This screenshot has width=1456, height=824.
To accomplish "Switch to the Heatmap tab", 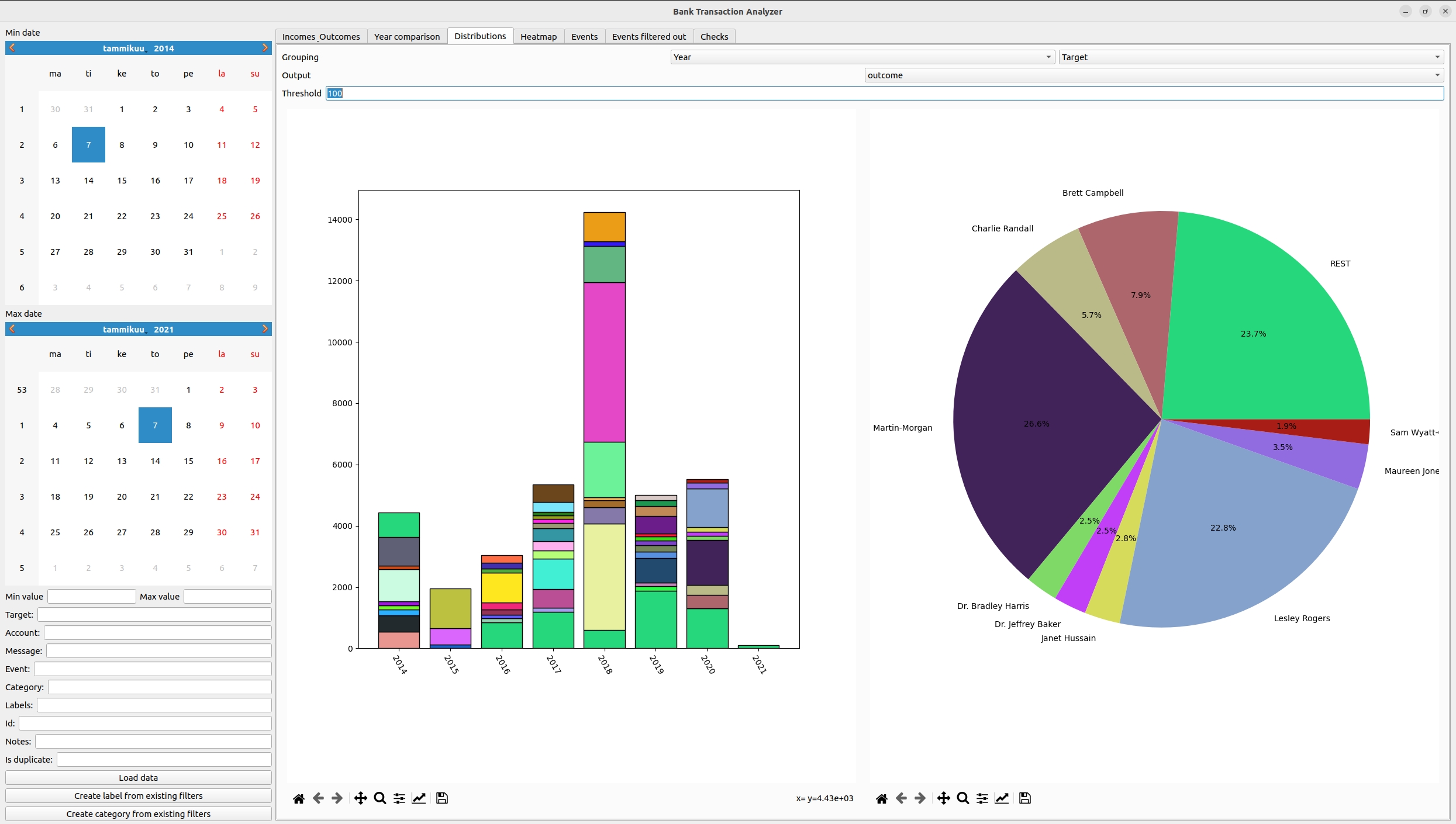I will pos(538,36).
